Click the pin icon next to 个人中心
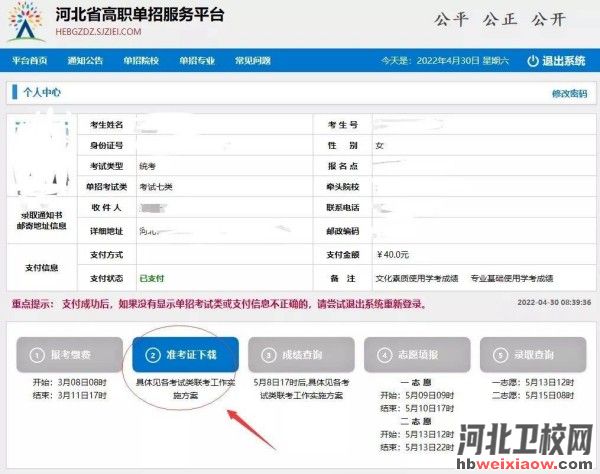The width and height of the screenshot is (600, 474). (x=15, y=92)
